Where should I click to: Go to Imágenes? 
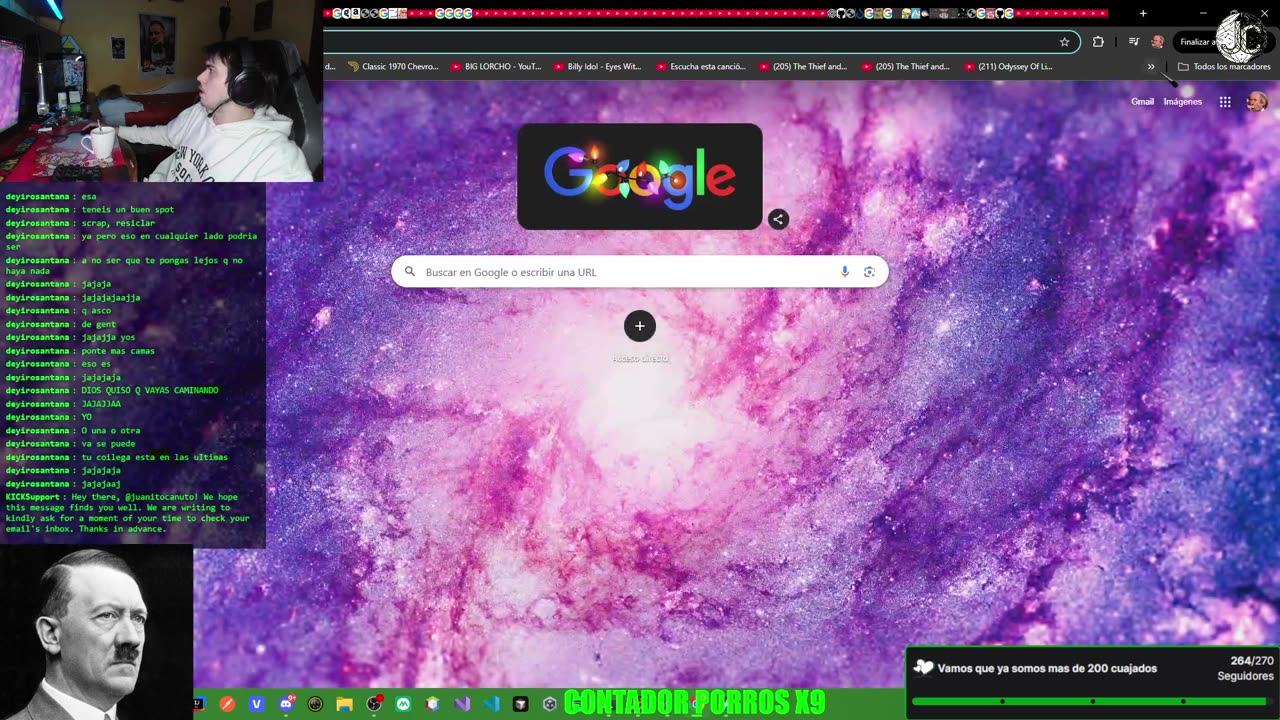[1183, 102]
